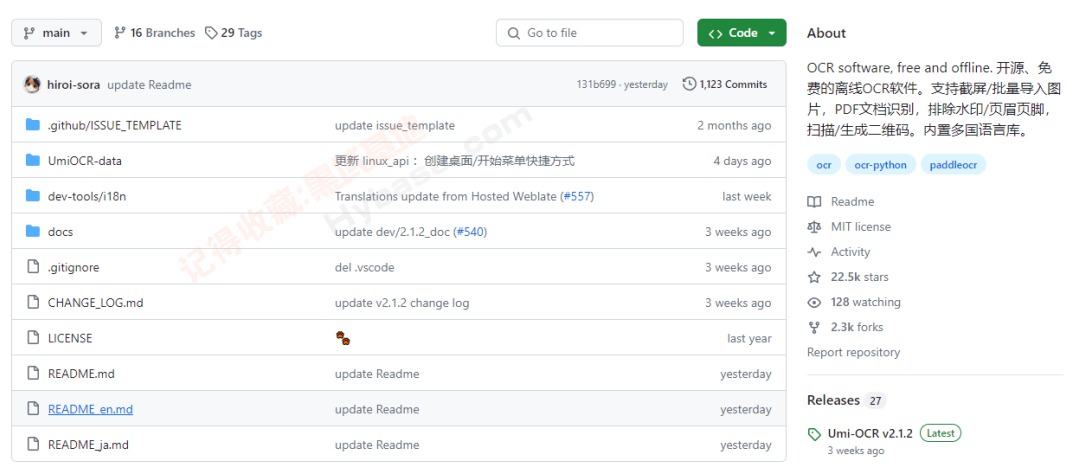Click the 16 Branches link
The image size is (1072, 468).
click(x=155, y=33)
